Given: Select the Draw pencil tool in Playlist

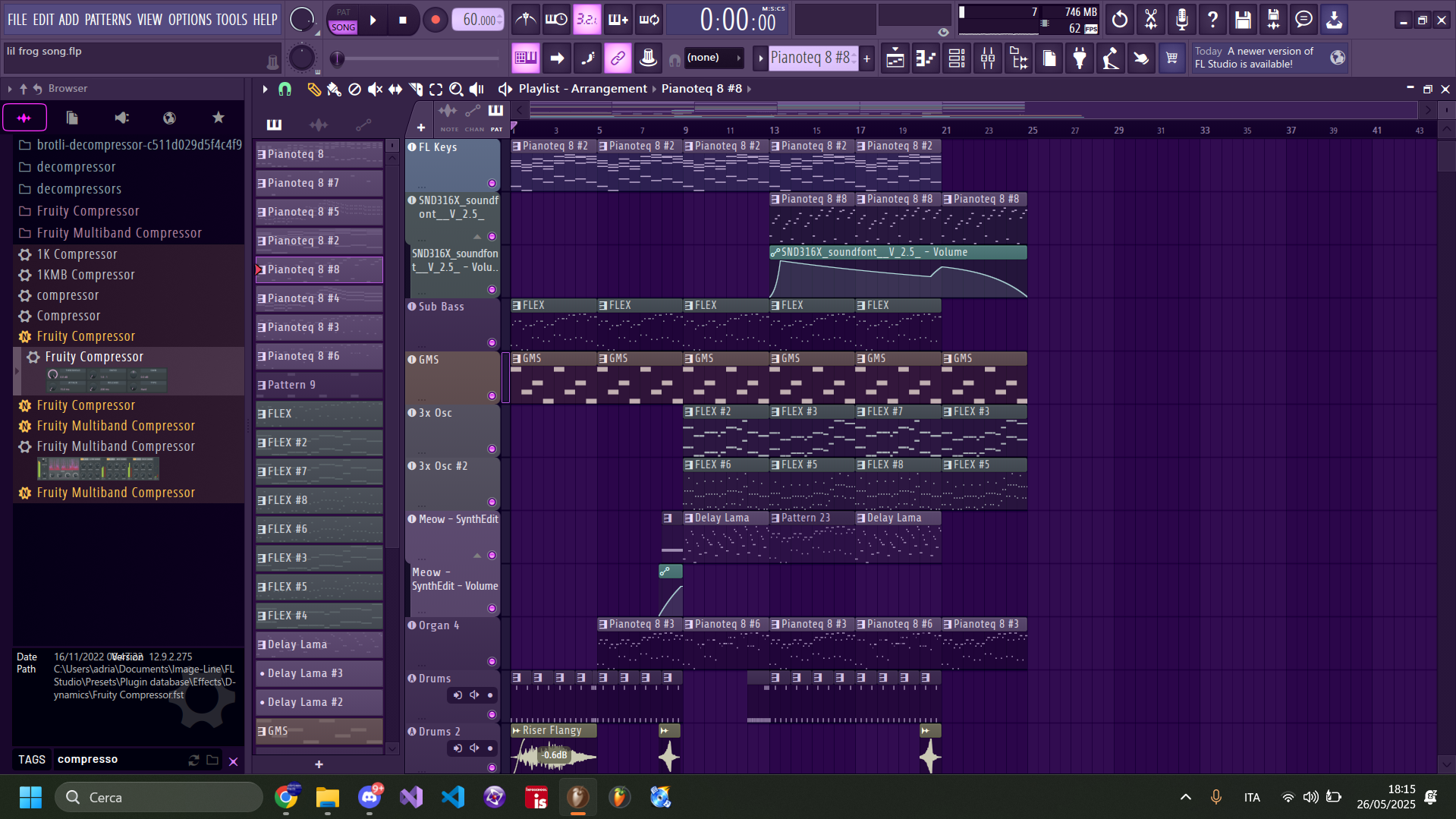Looking at the screenshot, I should 313,90.
